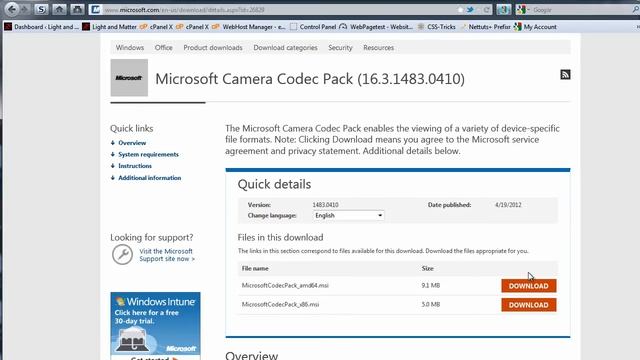The height and width of the screenshot is (360, 640).
Task: Click the browser Forward arrow button
Action: tap(24, 9)
